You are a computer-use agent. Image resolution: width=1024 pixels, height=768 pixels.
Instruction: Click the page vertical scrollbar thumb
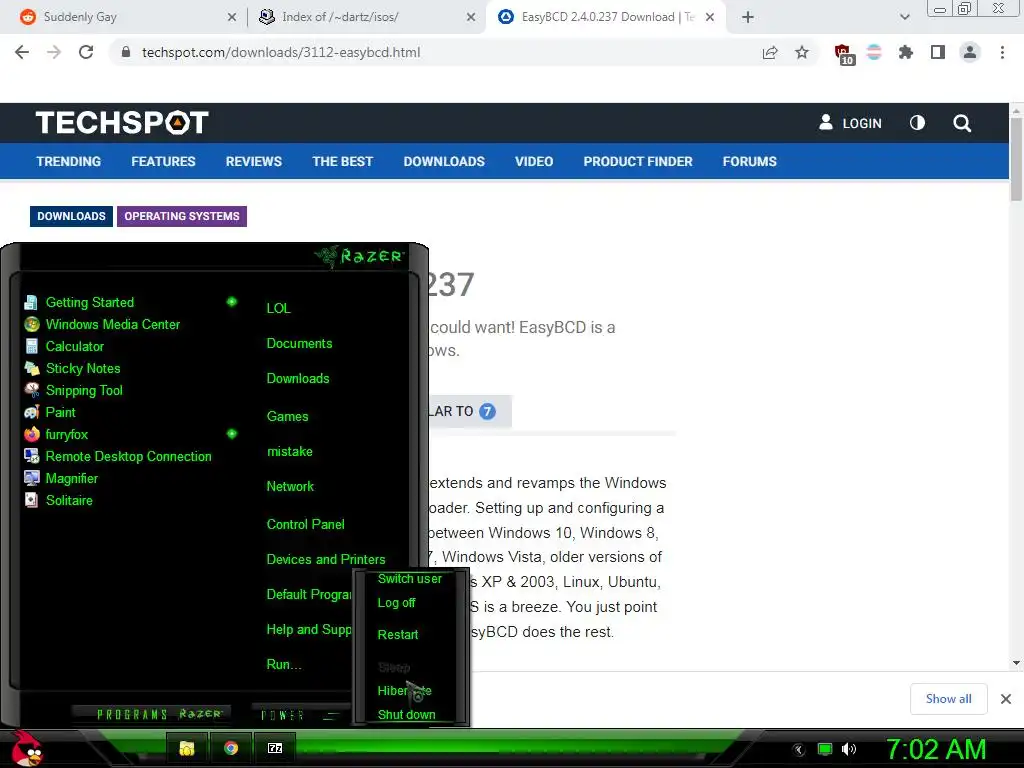(1016, 159)
